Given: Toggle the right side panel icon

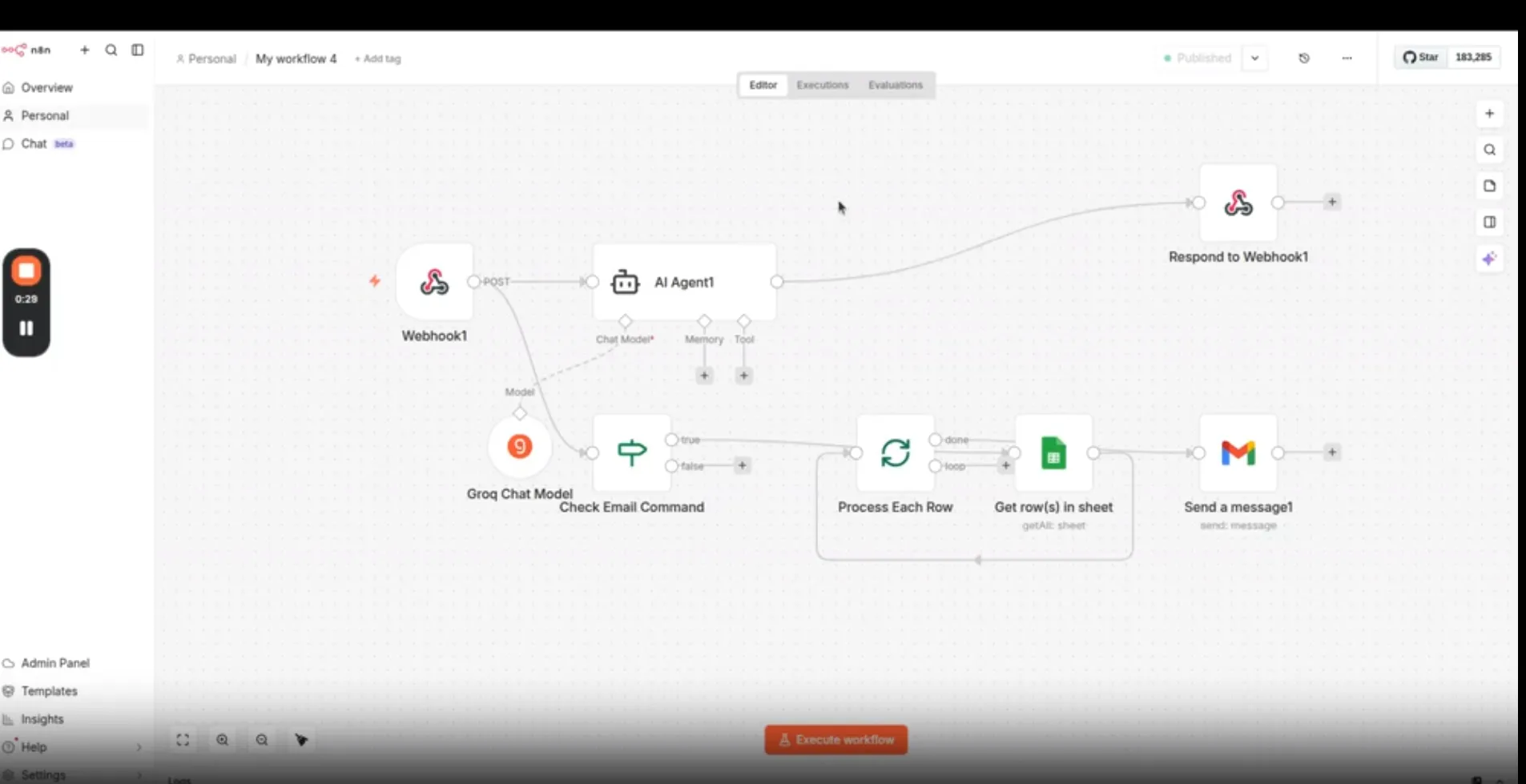Looking at the screenshot, I should (x=1489, y=222).
